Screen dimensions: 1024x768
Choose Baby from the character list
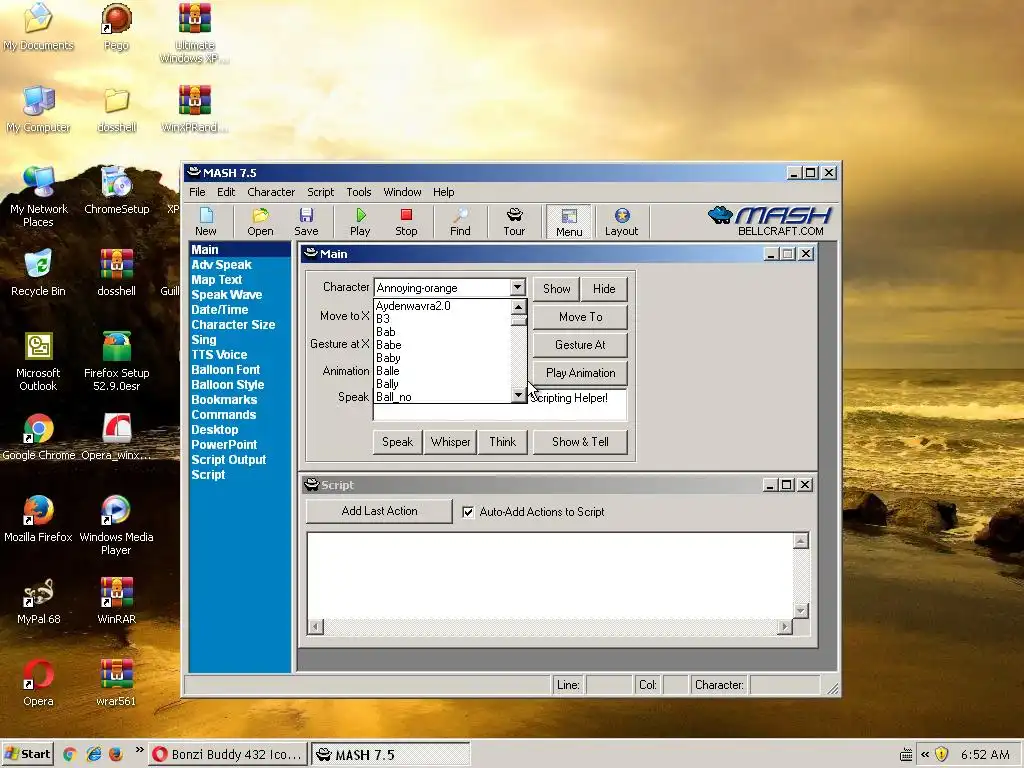442,358
